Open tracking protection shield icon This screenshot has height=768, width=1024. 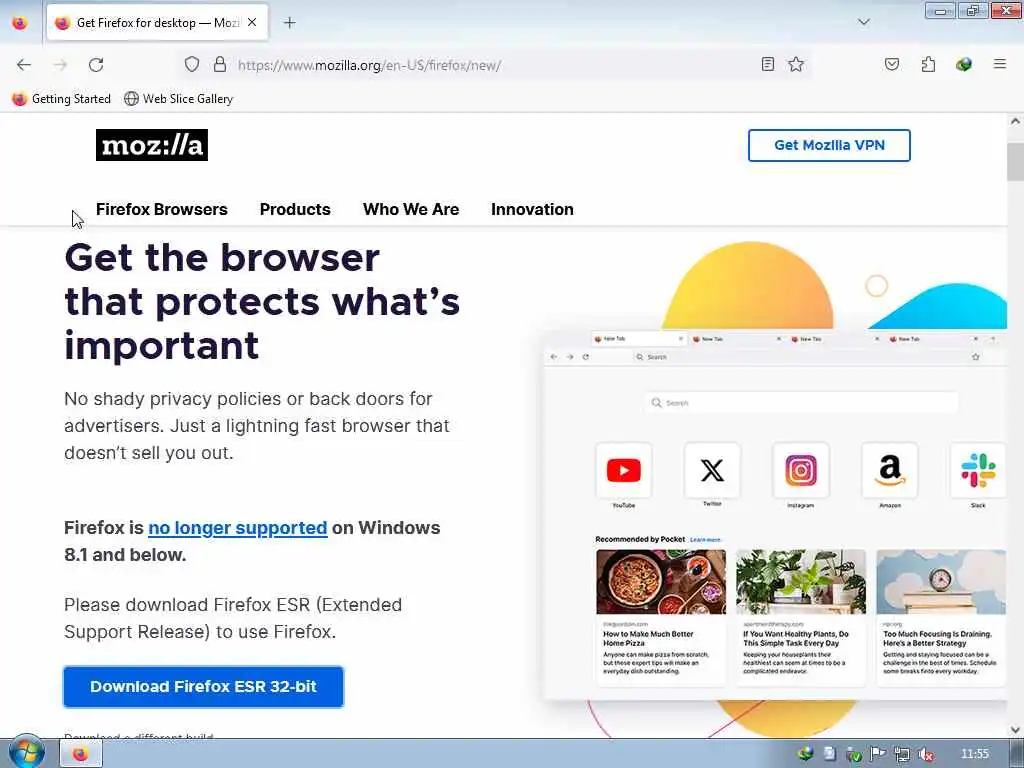click(x=191, y=65)
